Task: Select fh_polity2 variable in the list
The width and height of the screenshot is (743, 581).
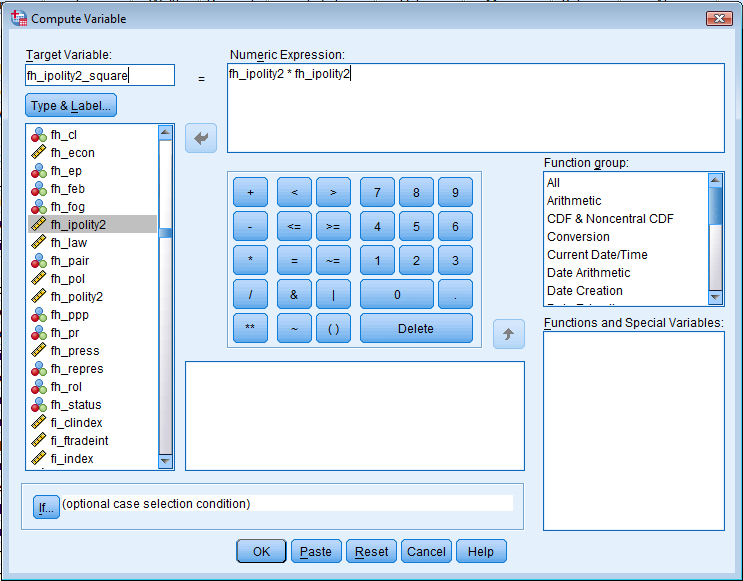Action: (x=77, y=297)
